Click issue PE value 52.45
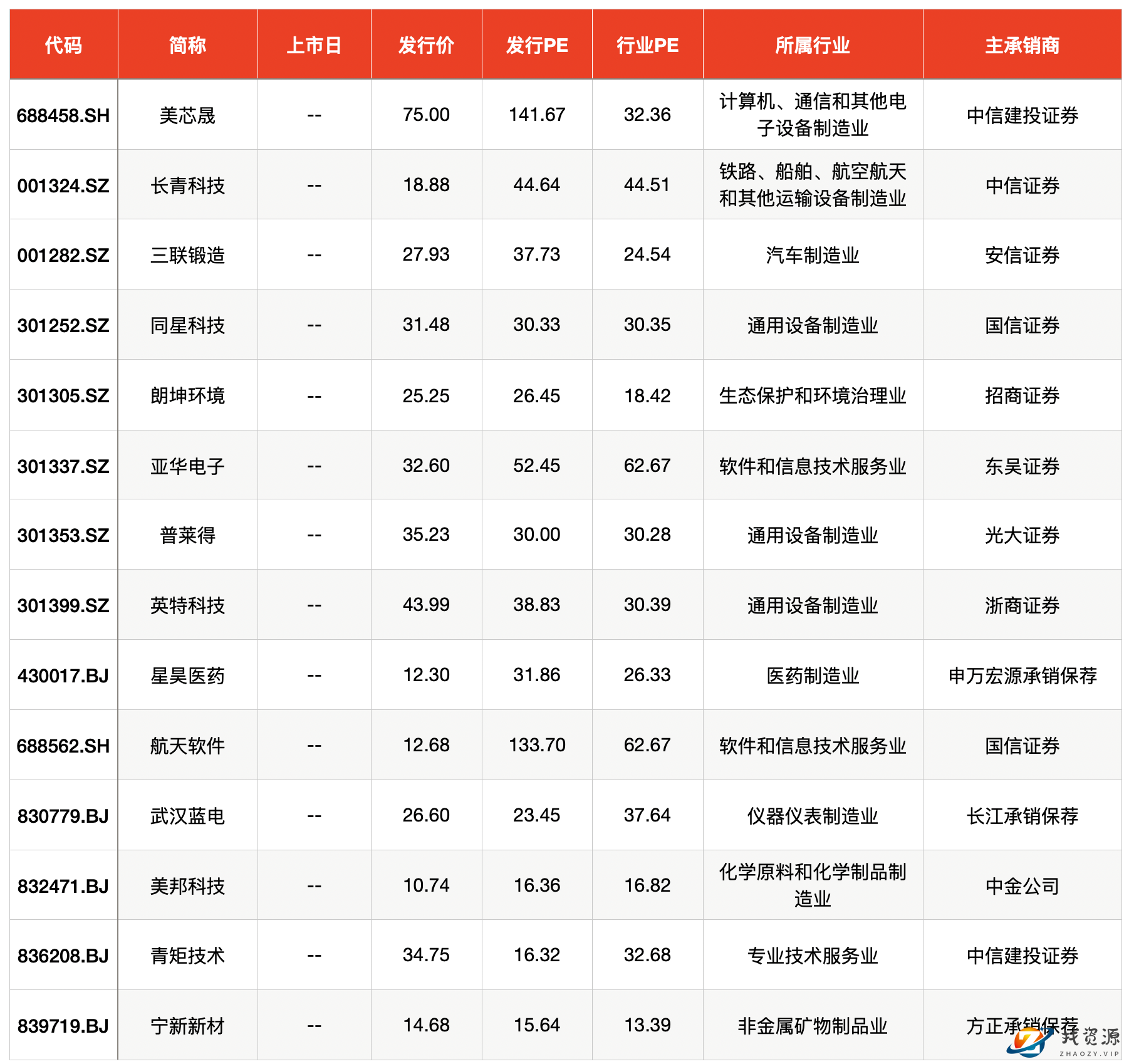 [x=537, y=466]
